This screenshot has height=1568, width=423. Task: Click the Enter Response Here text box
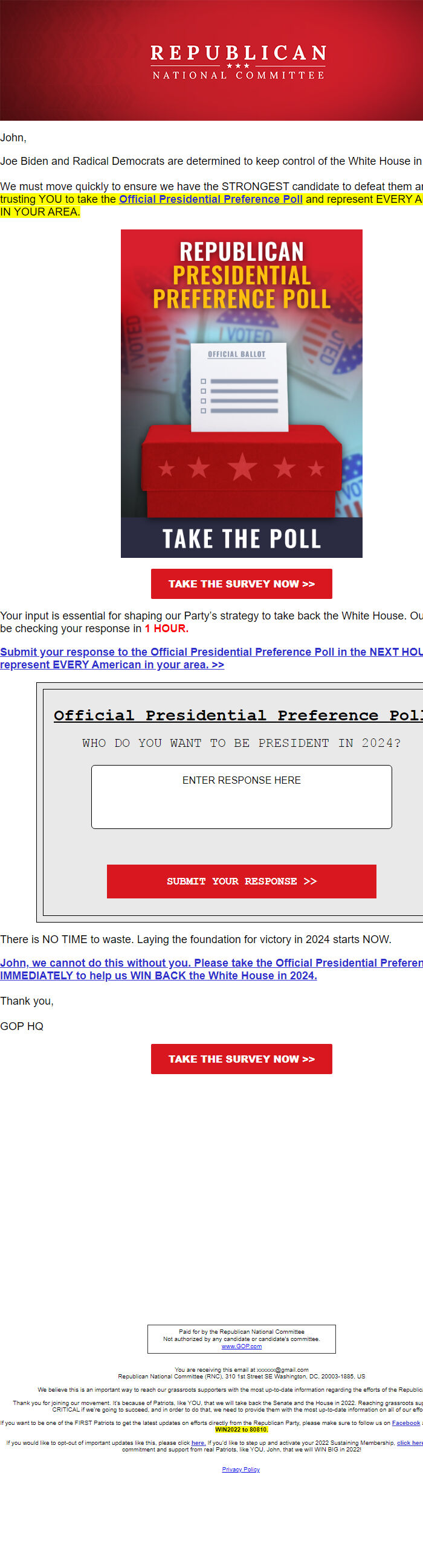[x=241, y=796]
